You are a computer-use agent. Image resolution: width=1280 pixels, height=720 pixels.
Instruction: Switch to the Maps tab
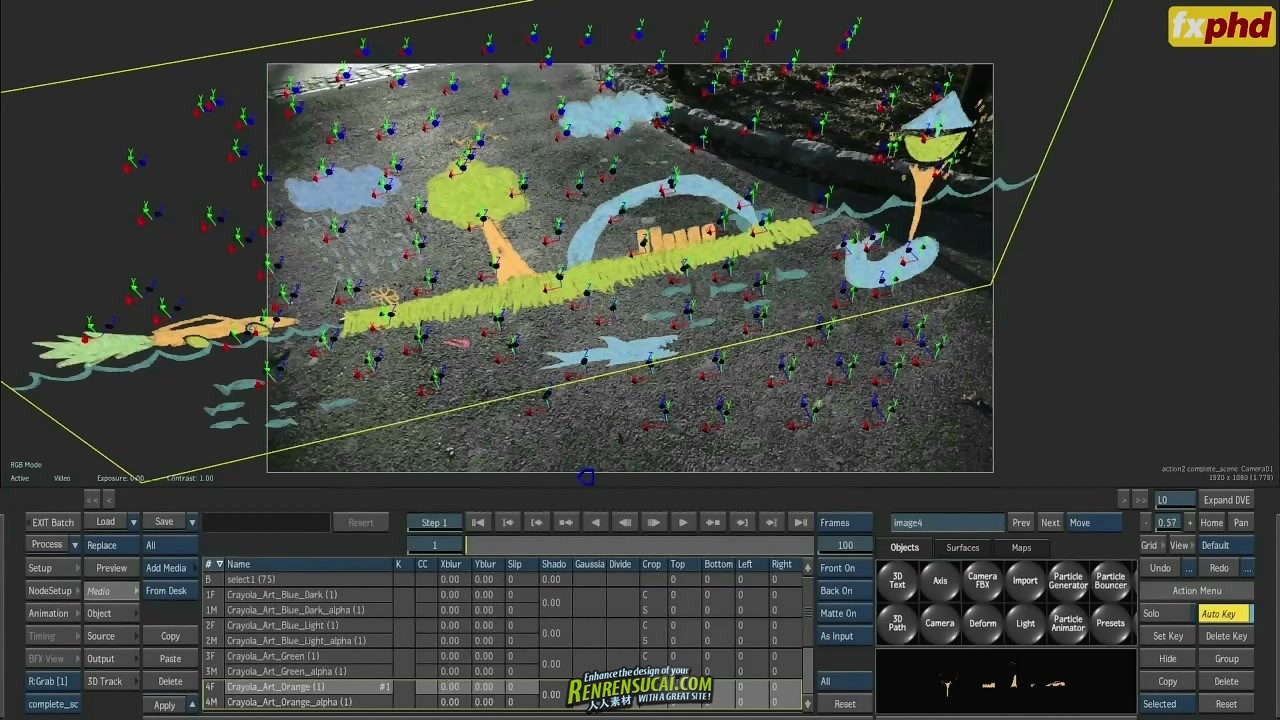click(1021, 547)
